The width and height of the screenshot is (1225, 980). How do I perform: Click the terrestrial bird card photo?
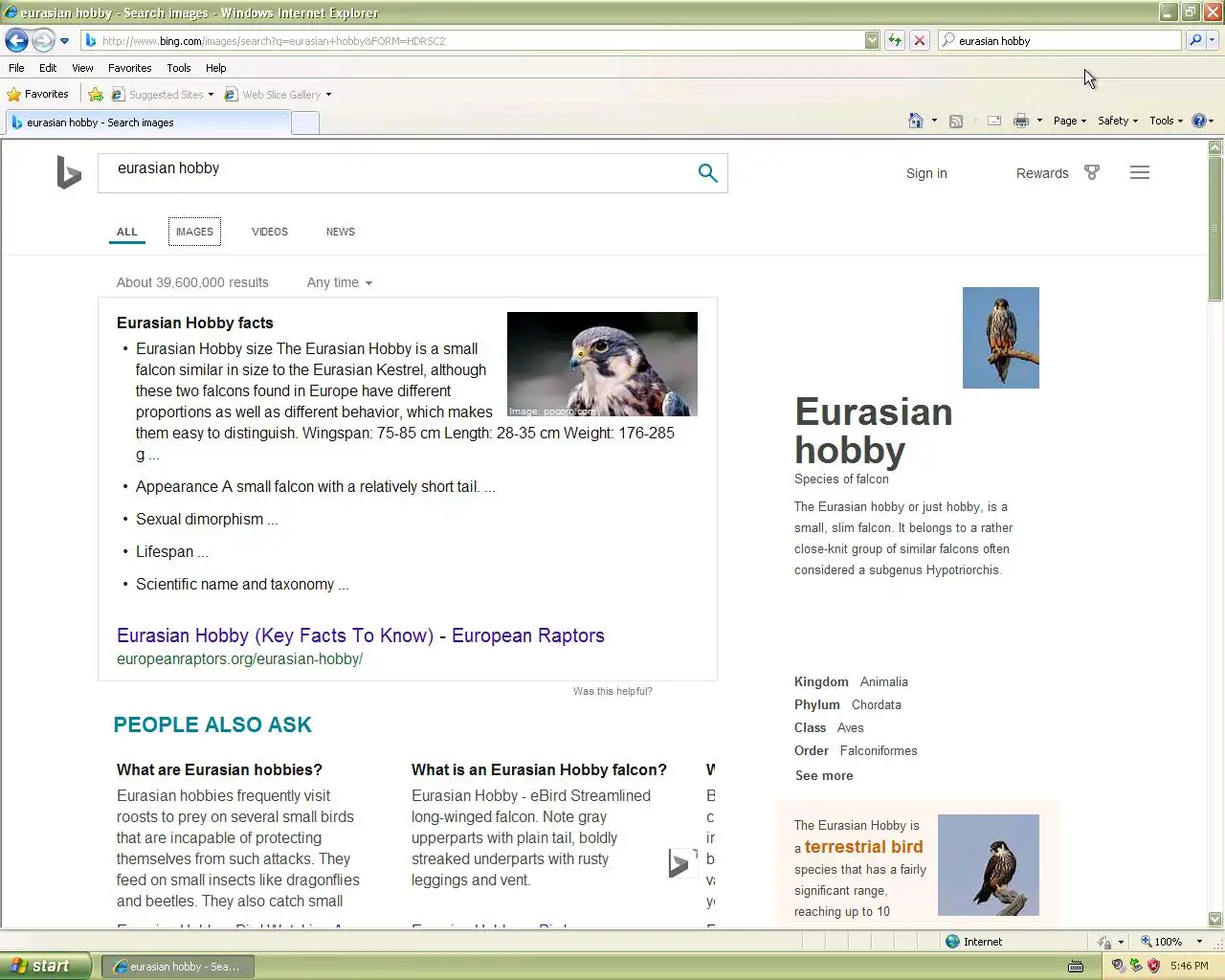pos(988,865)
